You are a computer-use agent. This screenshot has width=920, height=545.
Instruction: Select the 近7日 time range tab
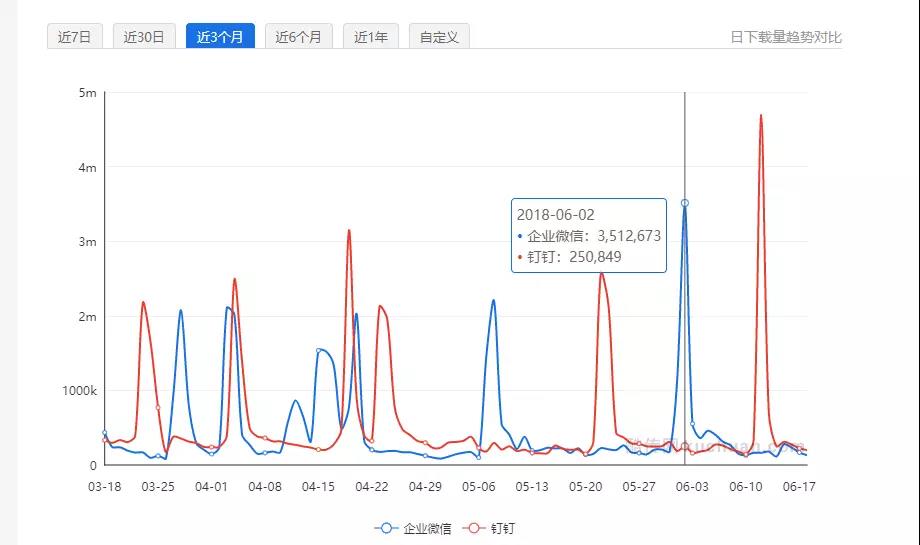74,37
